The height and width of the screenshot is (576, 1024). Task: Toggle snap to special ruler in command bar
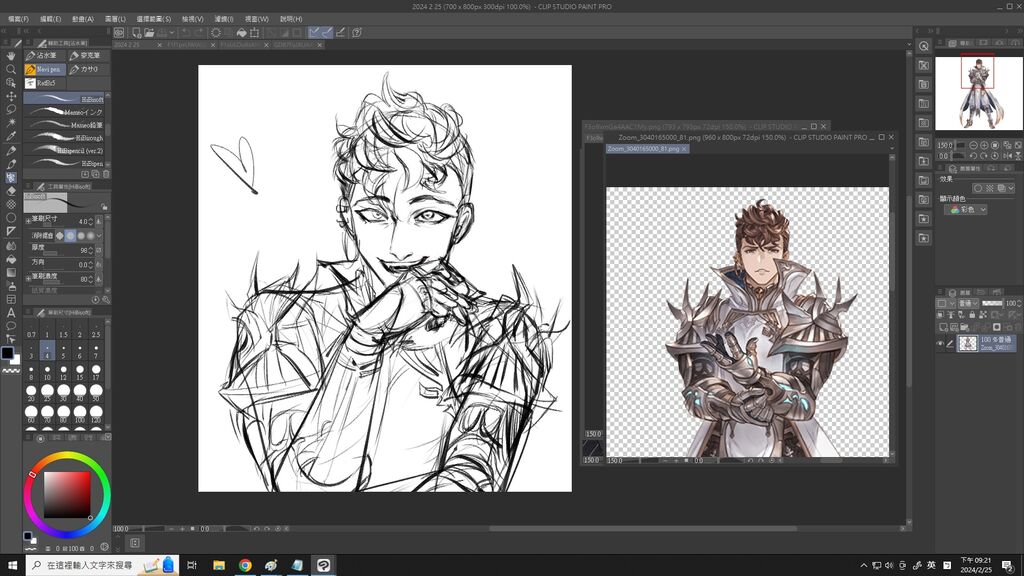coord(327,32)
